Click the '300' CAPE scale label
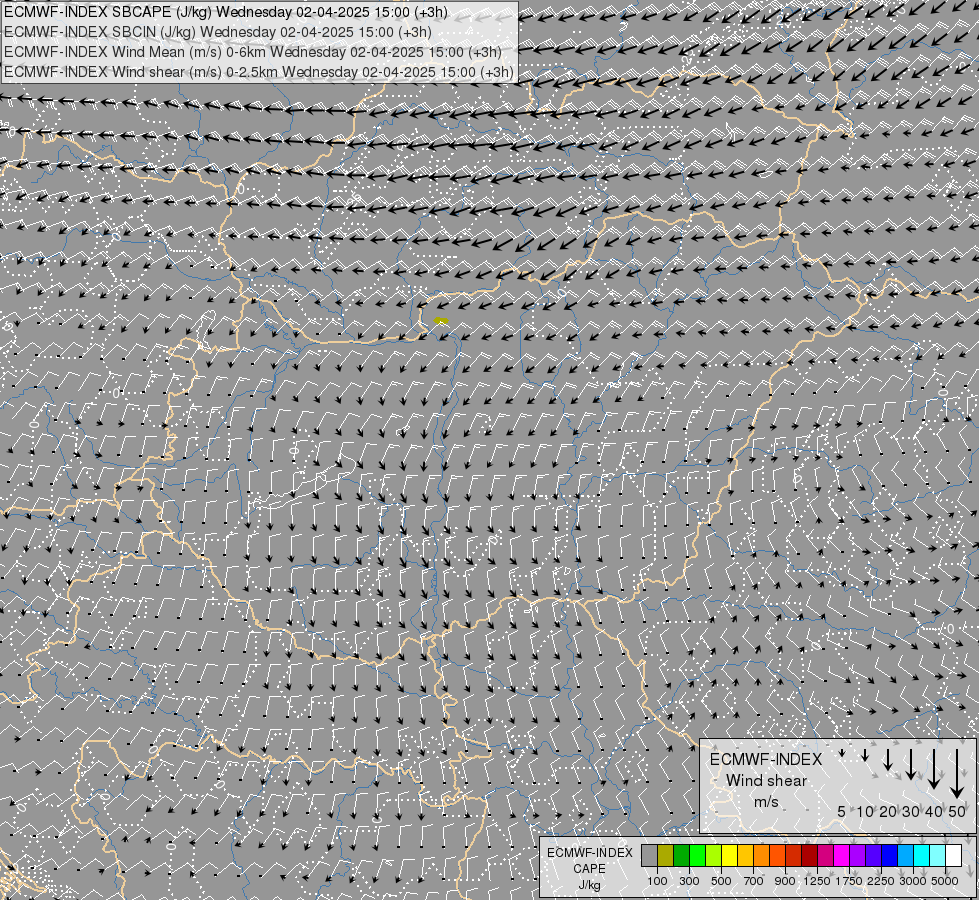 (689, 881)
